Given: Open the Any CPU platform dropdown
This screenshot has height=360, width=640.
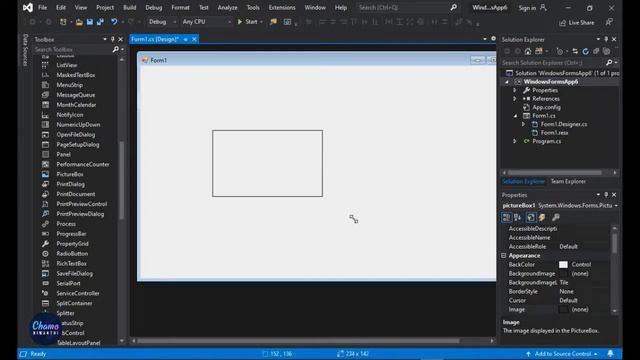Looking at the screenshot, I should [x=207, y=22].
